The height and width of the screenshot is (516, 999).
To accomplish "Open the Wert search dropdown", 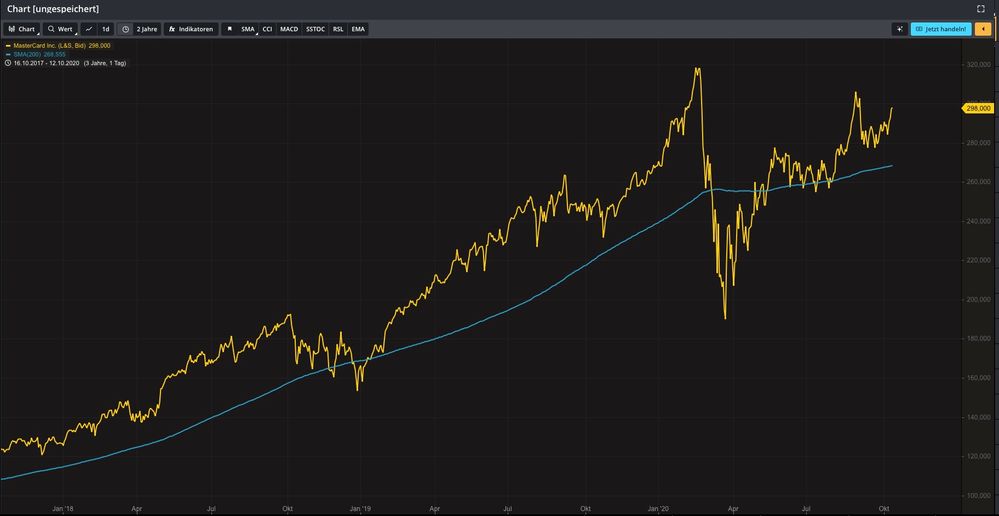I will (x=60, y=29).
